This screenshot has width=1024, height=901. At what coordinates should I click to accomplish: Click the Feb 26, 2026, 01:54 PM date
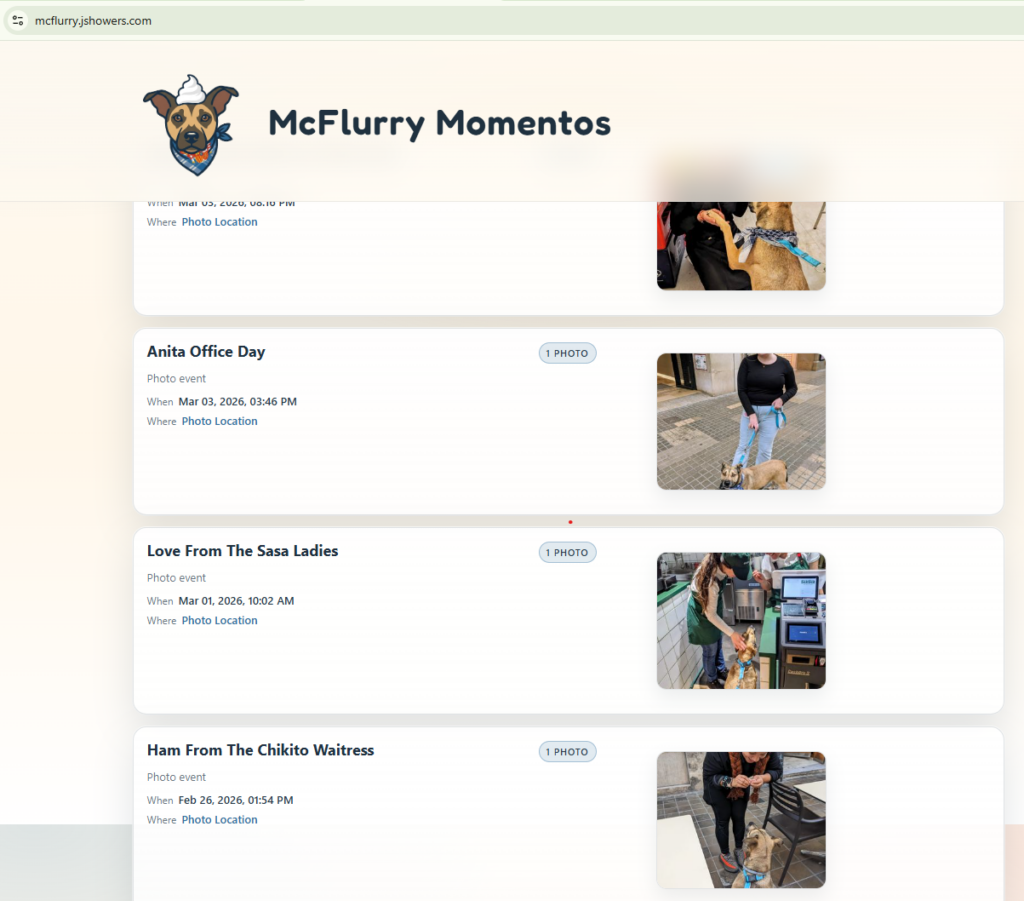pyautogui.click(x=236, y=800)
